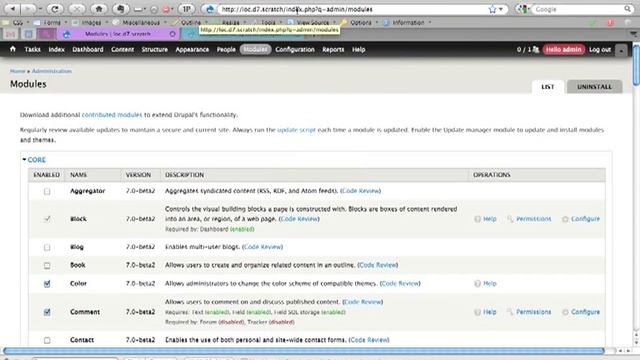
Task: Toggle the admin toolbar drawer arrow
Action: (621, 50)
